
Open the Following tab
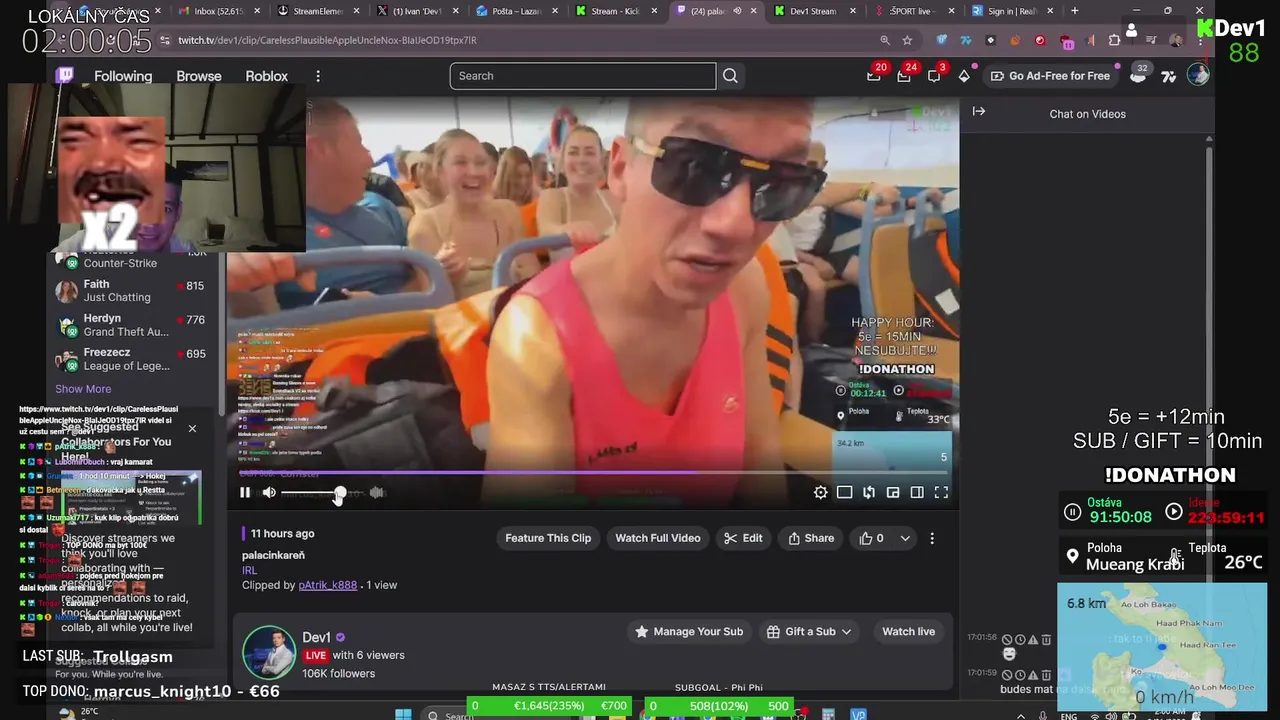[123, 76]
